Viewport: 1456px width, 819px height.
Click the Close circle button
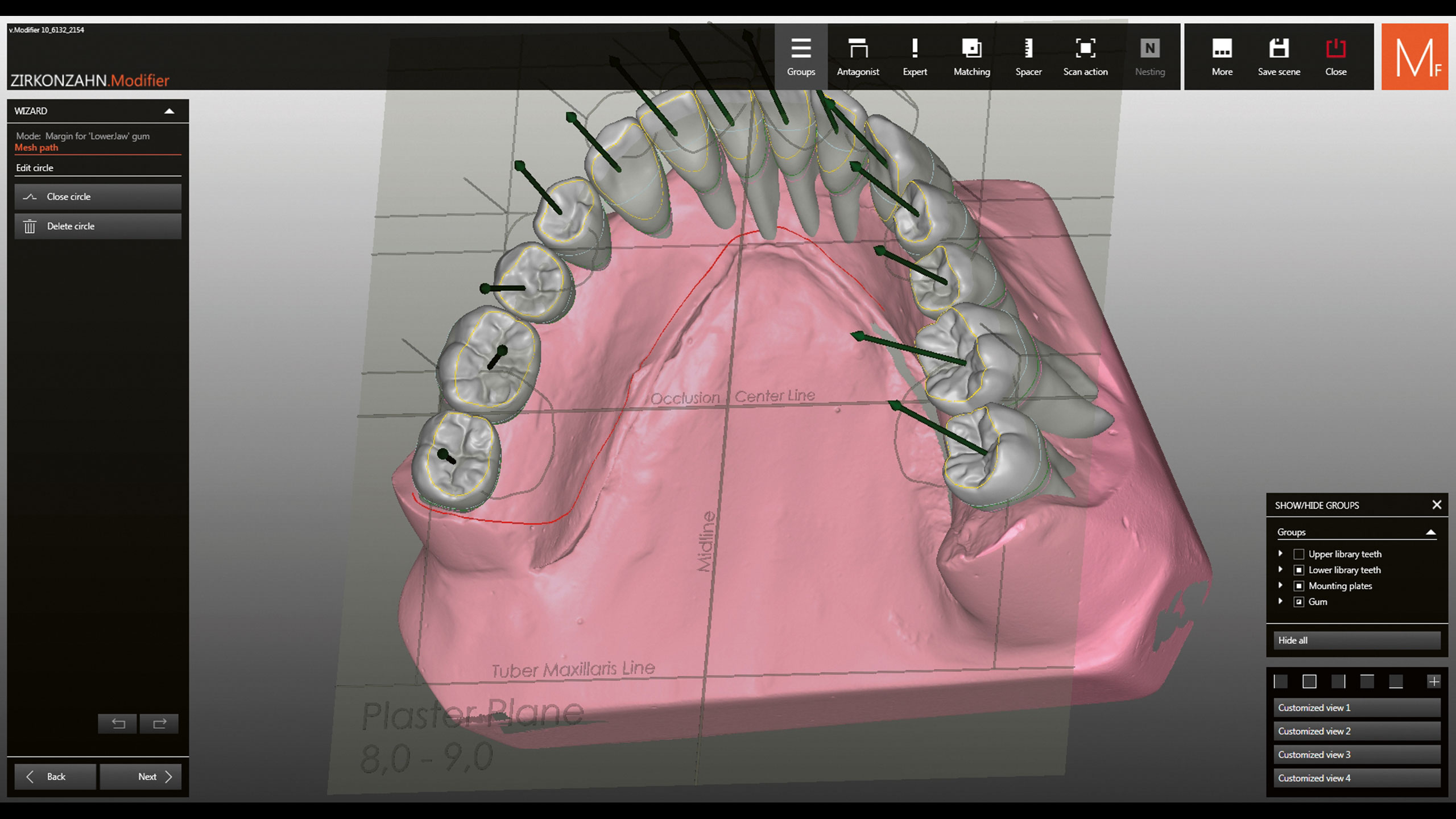pyautogui.click(x=98, y=197)
